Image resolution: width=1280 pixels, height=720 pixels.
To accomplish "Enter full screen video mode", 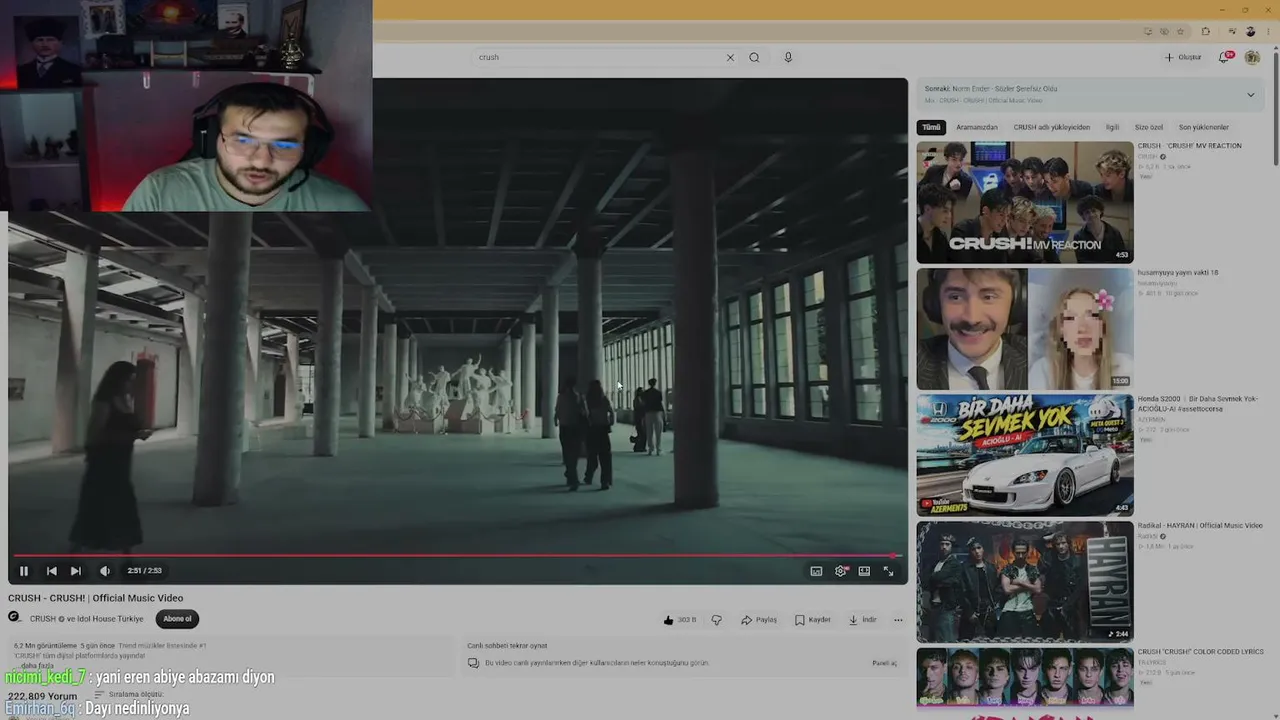I will click(888, 571).
